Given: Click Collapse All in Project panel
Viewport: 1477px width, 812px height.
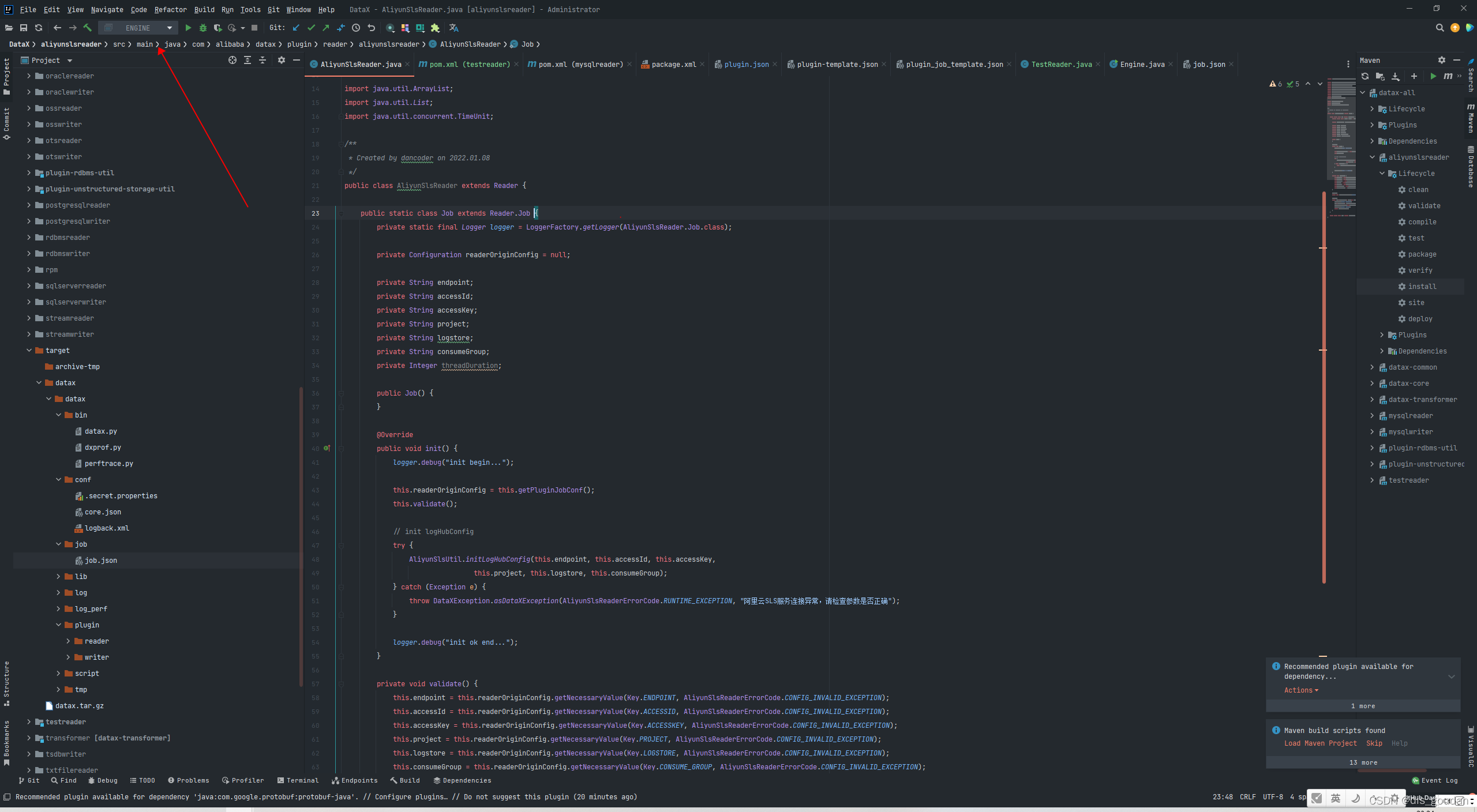Looking at the screenshot, I should pos(263,60).
